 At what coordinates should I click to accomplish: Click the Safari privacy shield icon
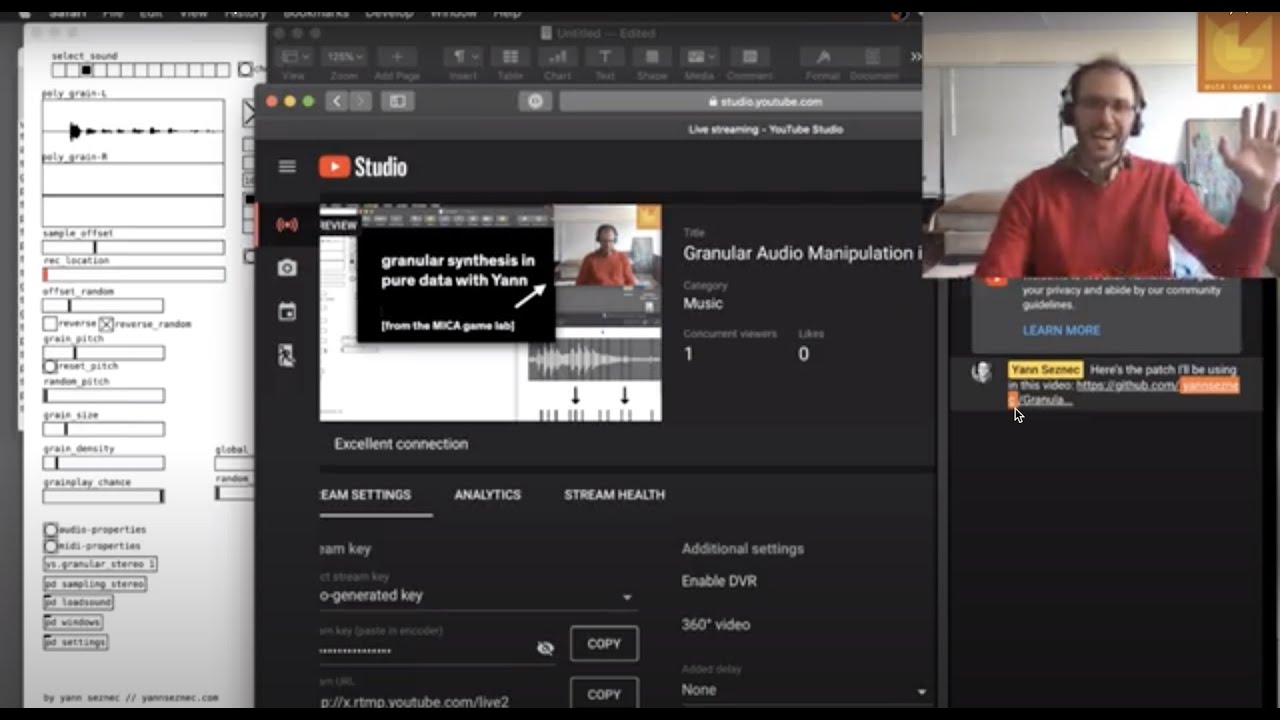pyautogui.click(x=535, y=101)
